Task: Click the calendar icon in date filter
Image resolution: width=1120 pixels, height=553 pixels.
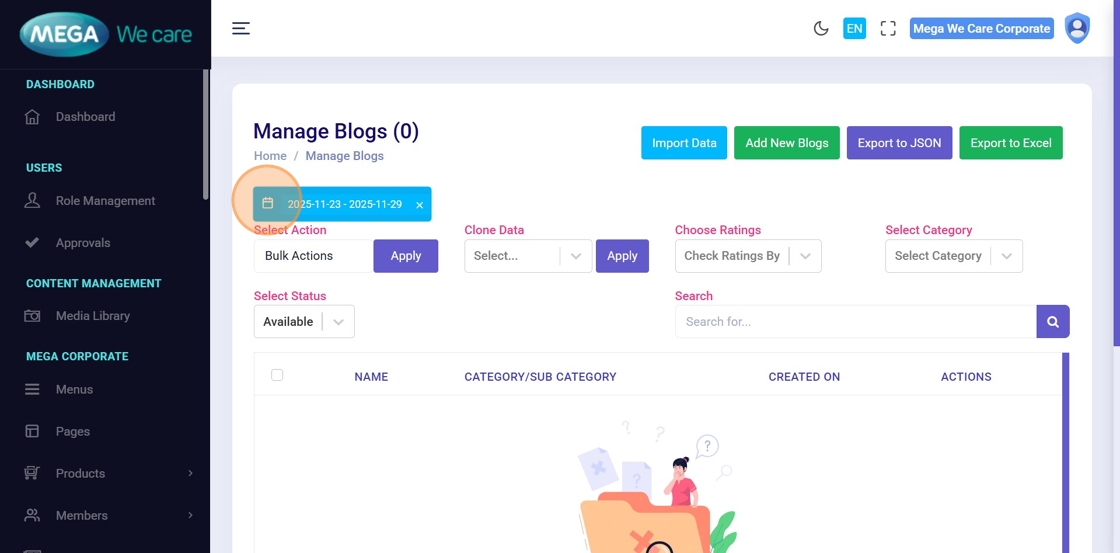Action: pyautogui.click(x=268, y=204)
